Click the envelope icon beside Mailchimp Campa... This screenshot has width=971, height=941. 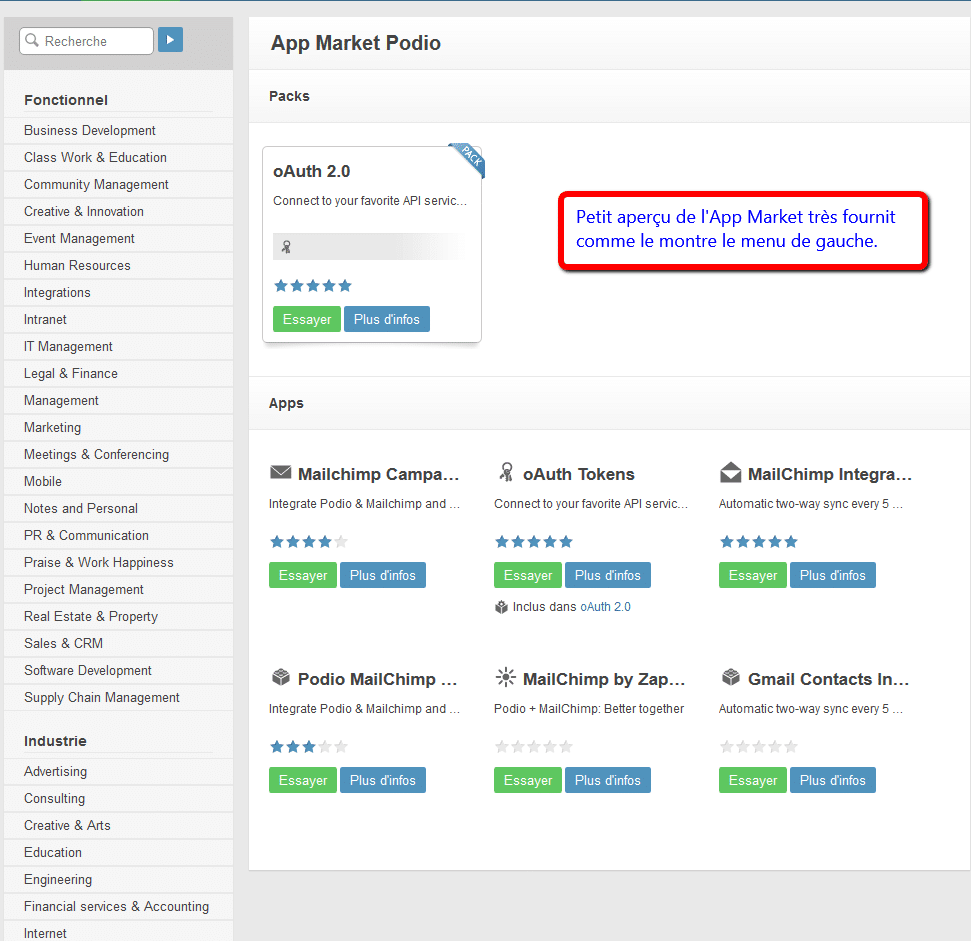(281, 472)
